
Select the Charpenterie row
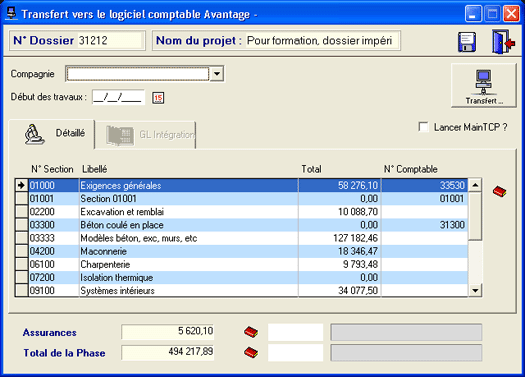[241, 264]
